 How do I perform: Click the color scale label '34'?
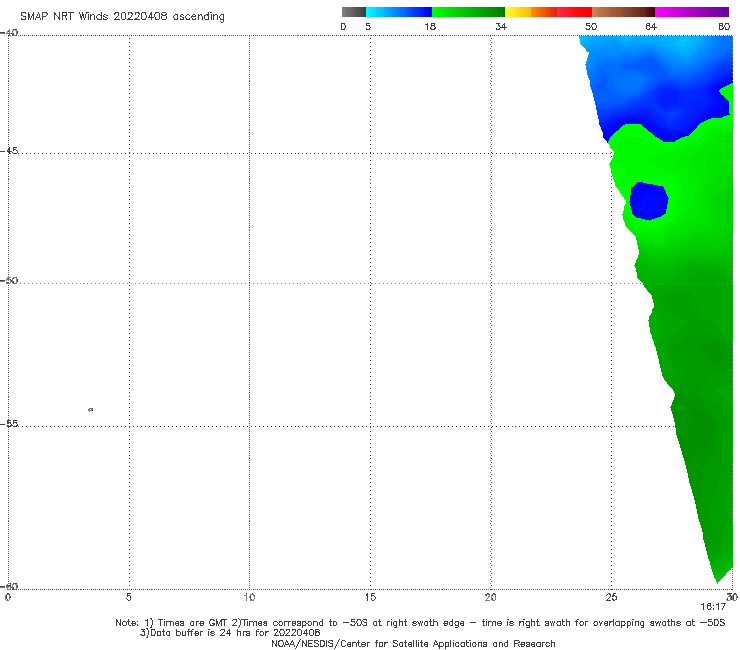click(501, 26)
